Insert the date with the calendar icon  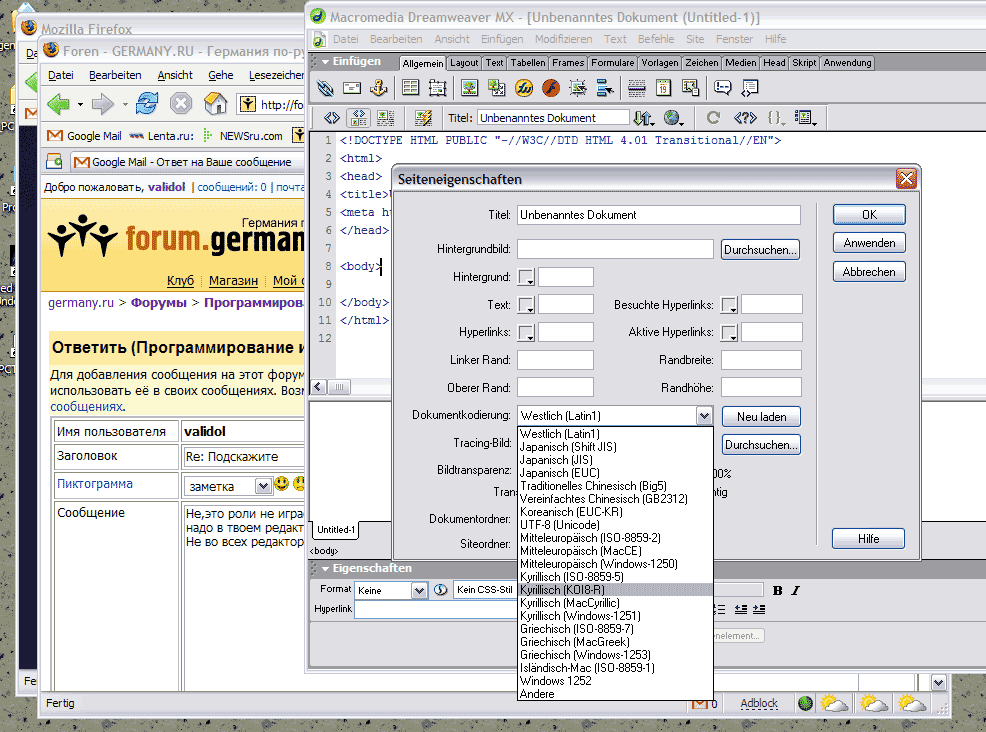(x=663, y=88)
